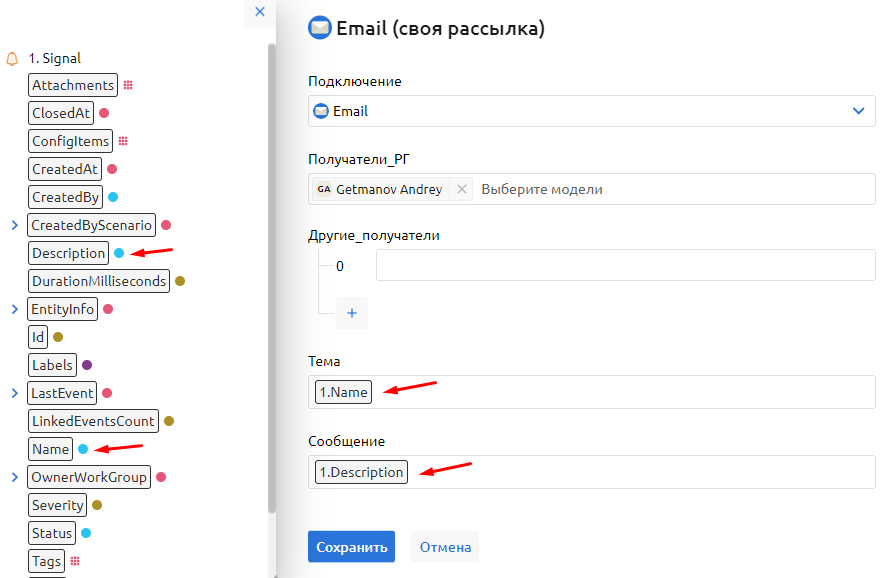Expand the CreatedByScenario node

pos(14,225)
